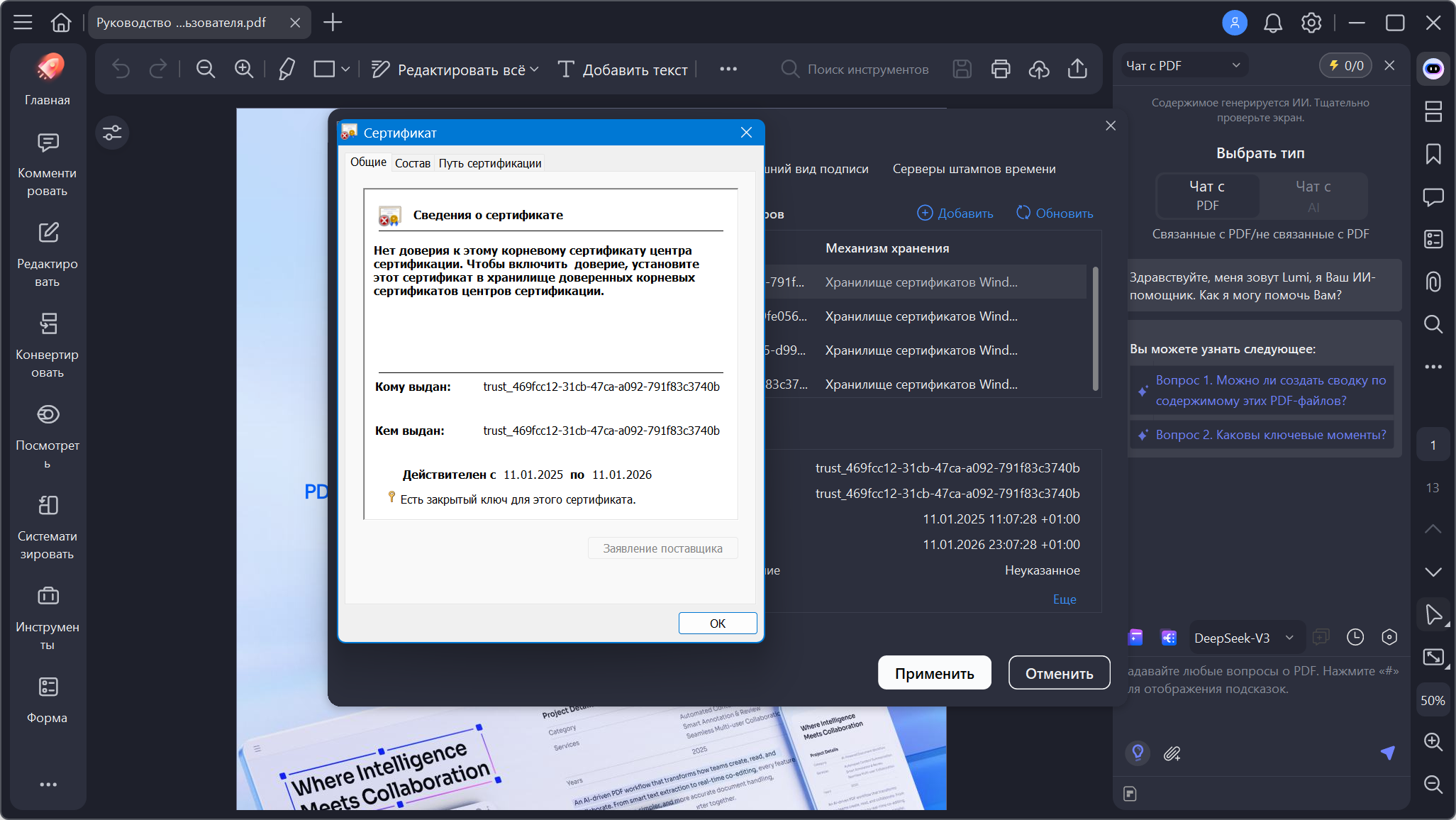Expand the shape rectangle tool dropdown arrow
Viewport: 1456px width, 820px height.
click(x=345, y=69)
